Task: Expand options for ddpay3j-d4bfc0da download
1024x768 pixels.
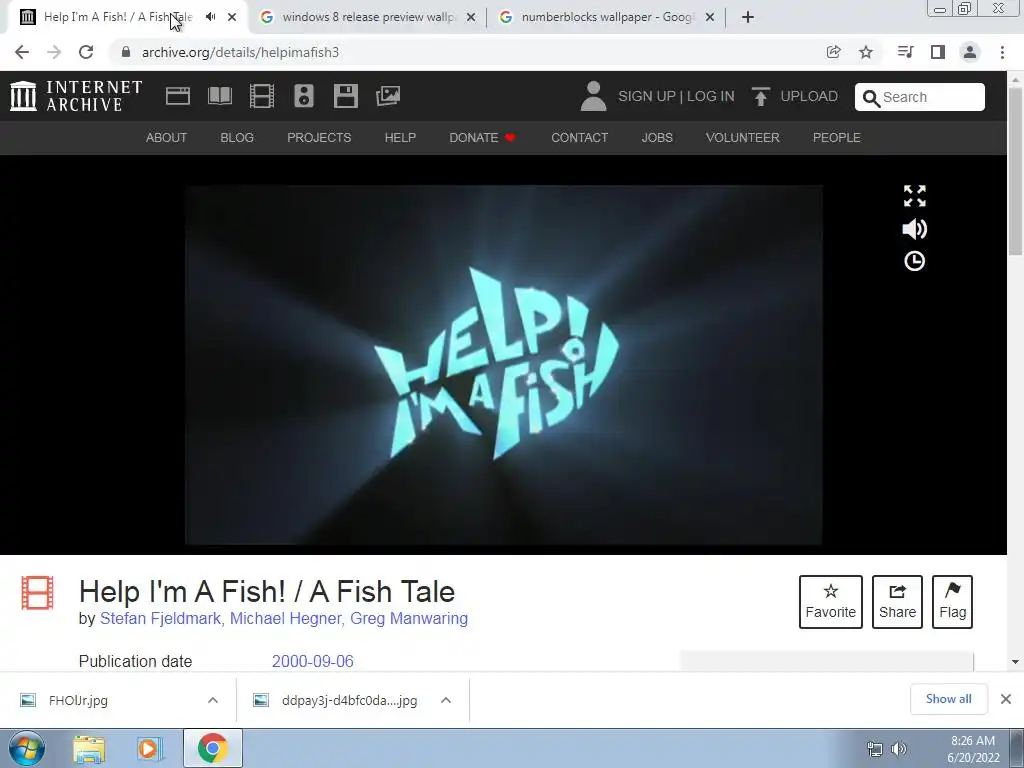Action: pos(446,700)
